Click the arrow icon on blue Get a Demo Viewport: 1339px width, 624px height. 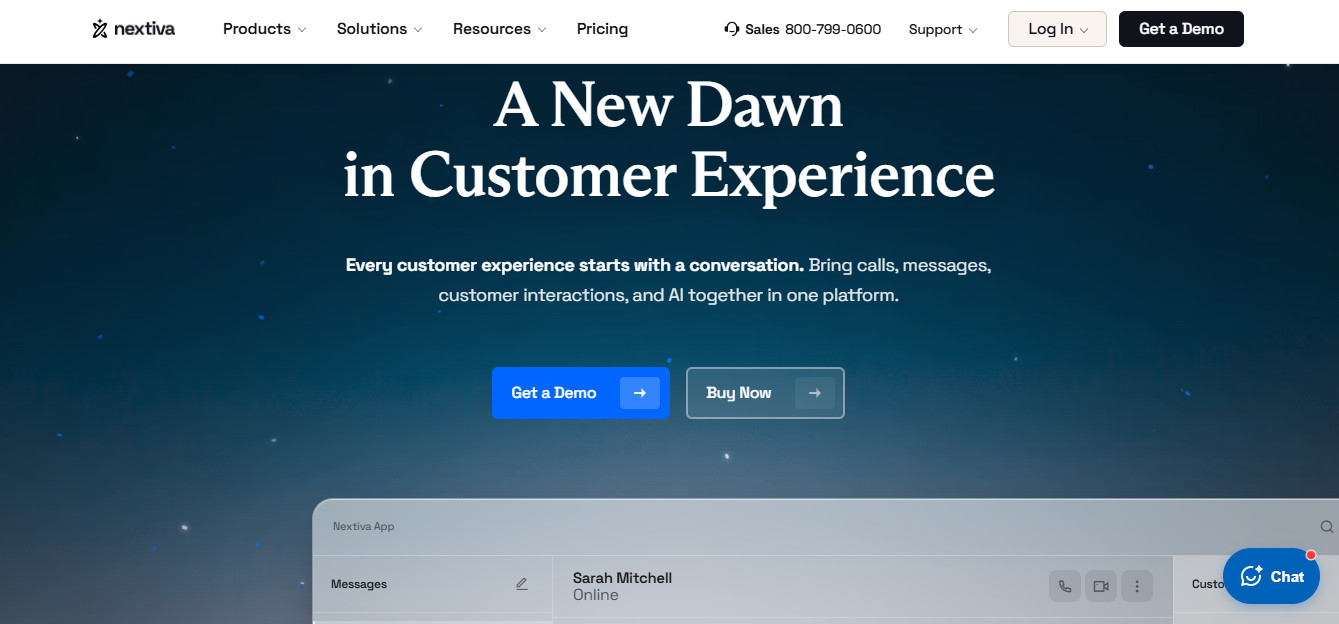point(640,393)
